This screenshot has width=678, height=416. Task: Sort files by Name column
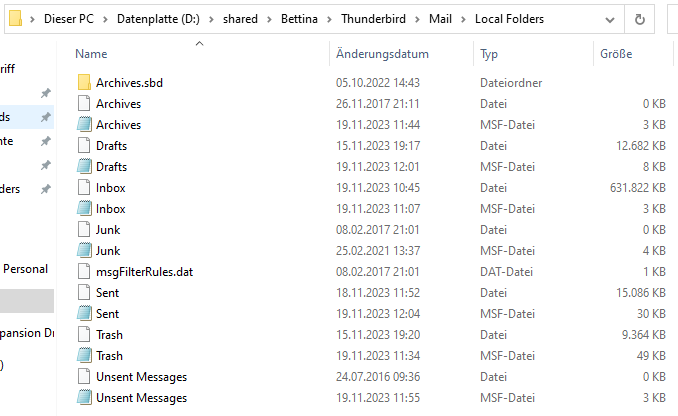(91, 54)
